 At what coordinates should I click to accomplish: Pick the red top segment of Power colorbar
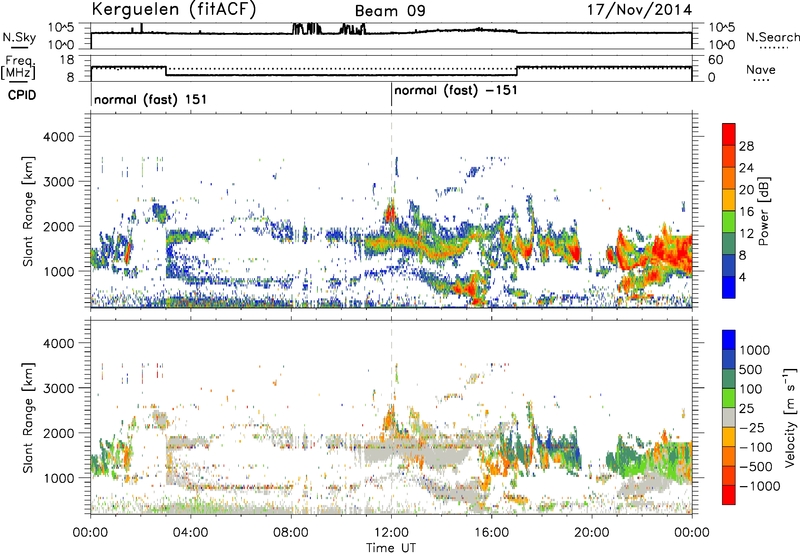click(x=729, y=134)
